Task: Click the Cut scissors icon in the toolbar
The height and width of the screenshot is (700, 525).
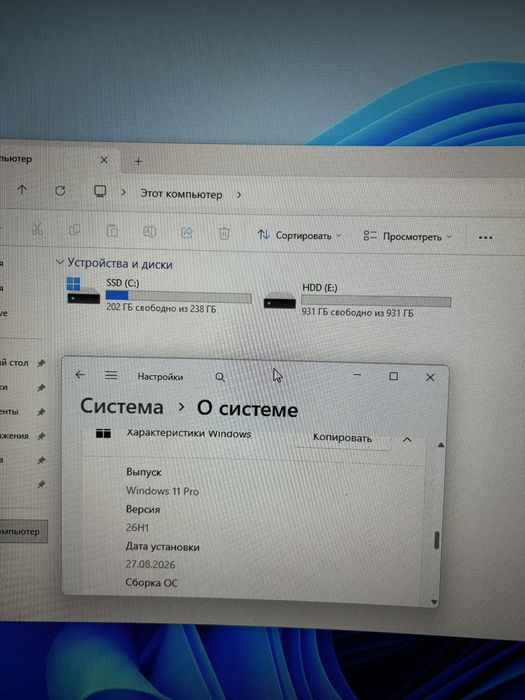Action: coord(37,229)
